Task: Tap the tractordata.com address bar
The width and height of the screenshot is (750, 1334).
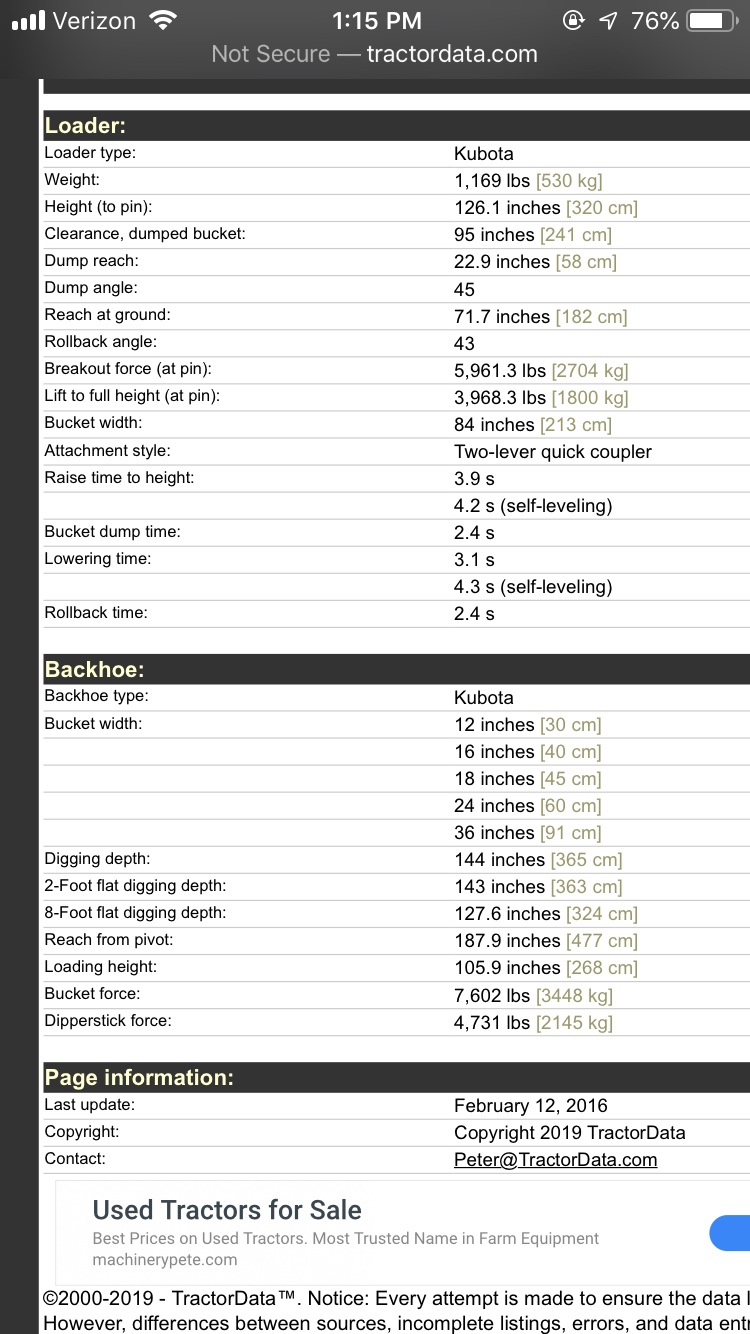Action: click(x=375, y=54)
